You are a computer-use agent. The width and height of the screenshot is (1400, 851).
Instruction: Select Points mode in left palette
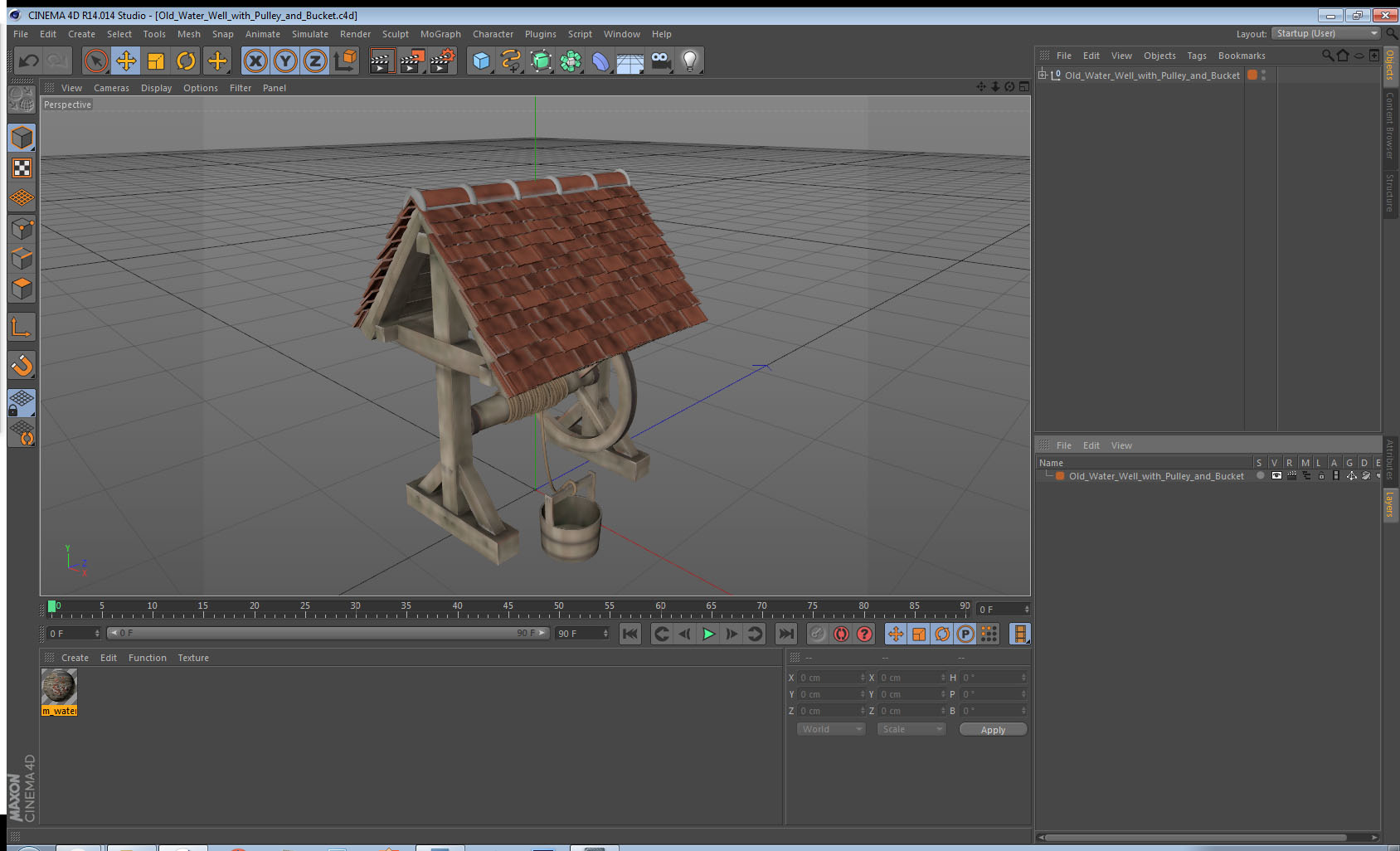[22, 229]
